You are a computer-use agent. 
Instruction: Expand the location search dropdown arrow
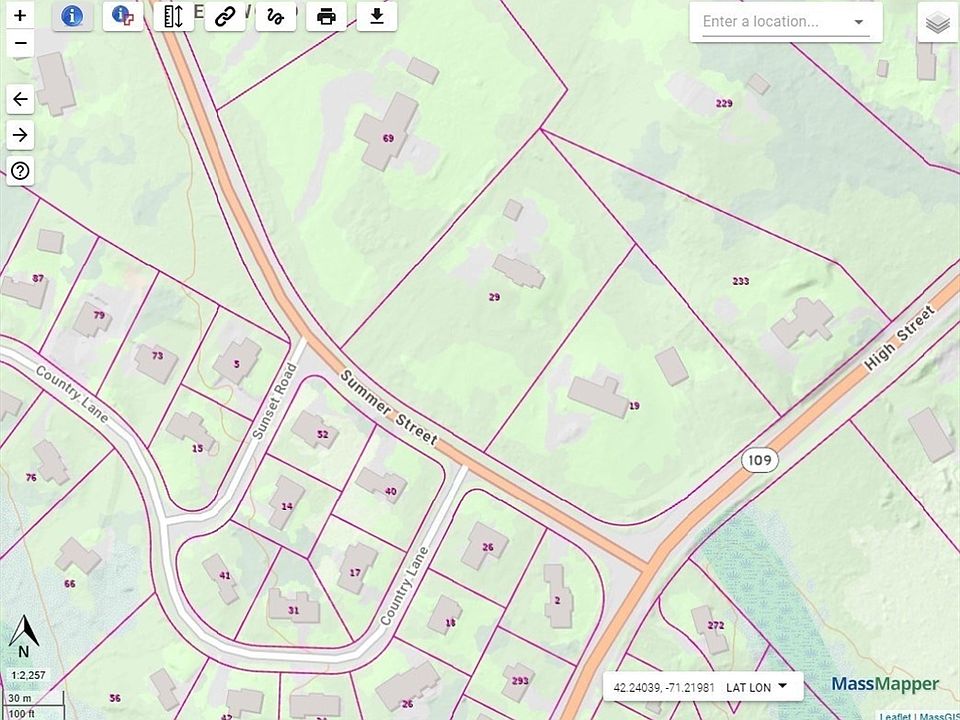coord(859,22)
